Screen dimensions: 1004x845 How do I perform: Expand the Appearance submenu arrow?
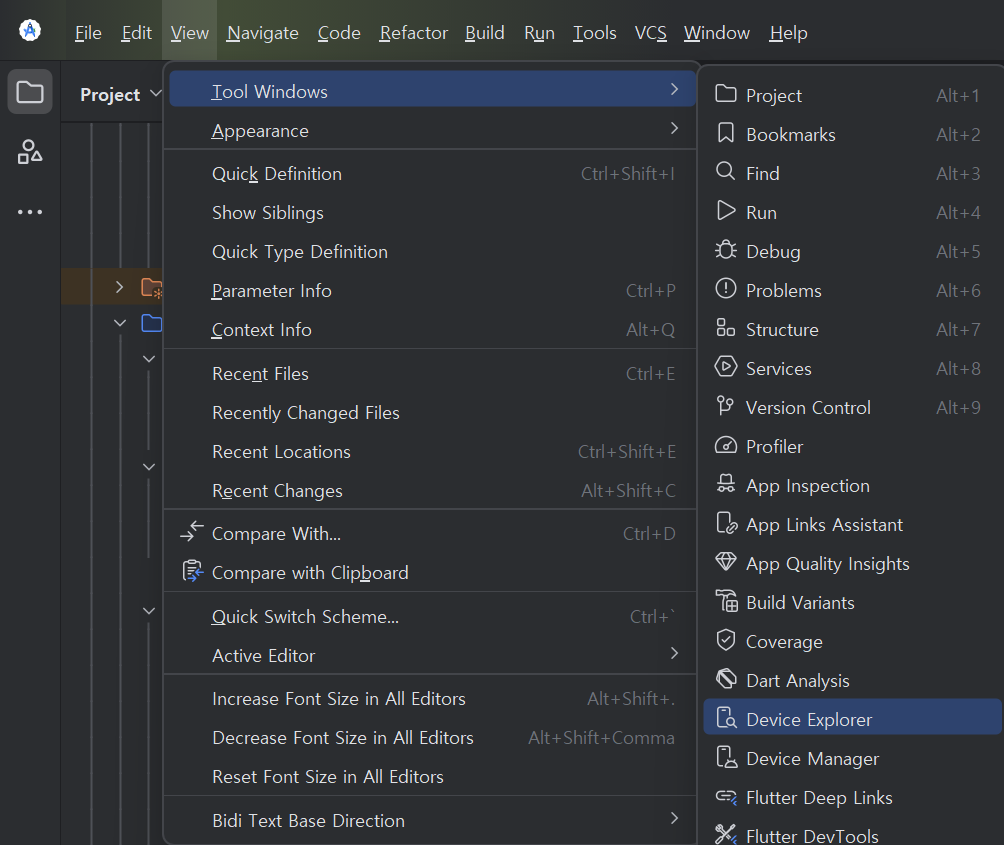(674, 129)
